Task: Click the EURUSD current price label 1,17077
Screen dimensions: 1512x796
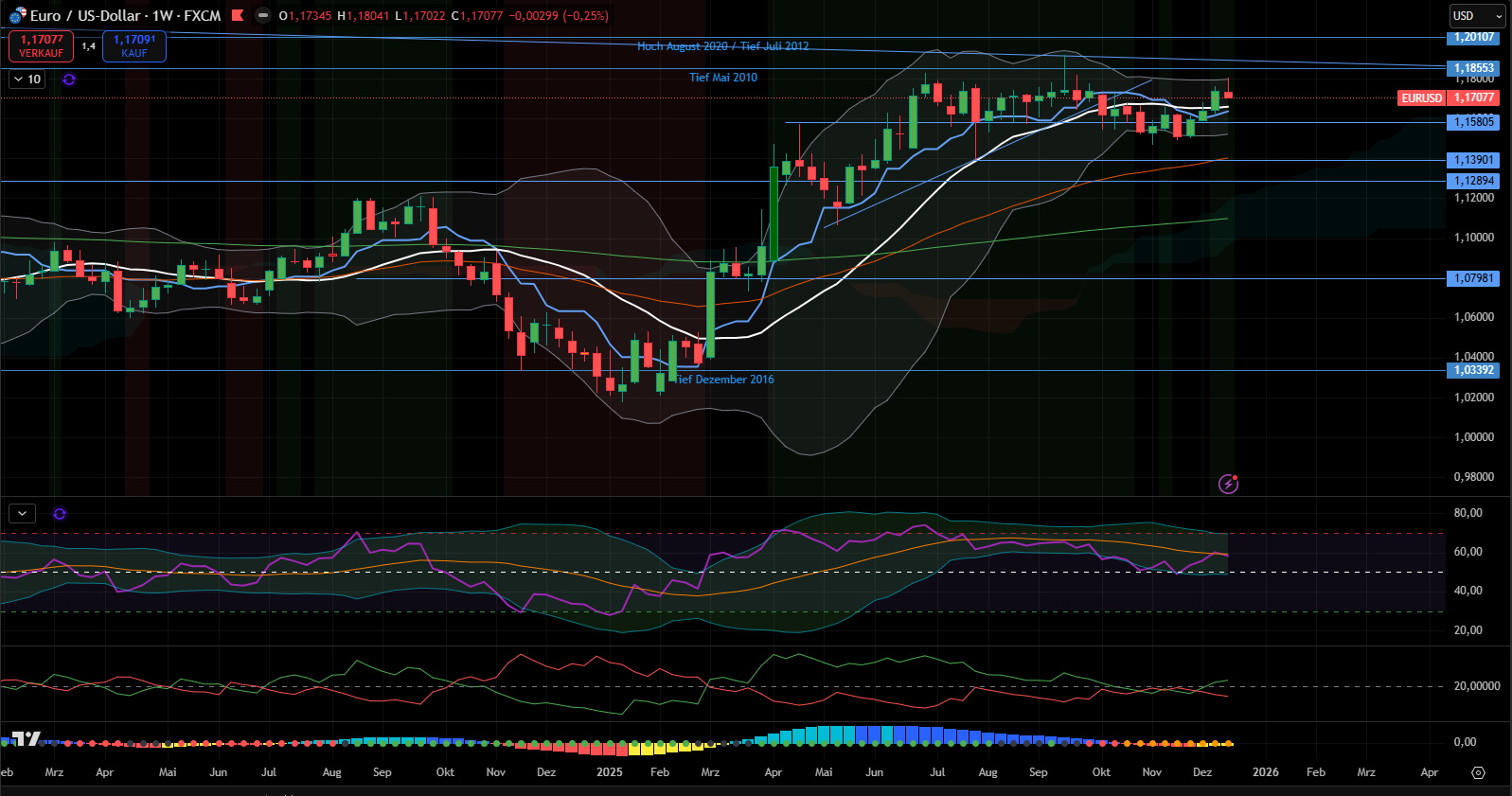Action: (1449, 97)
